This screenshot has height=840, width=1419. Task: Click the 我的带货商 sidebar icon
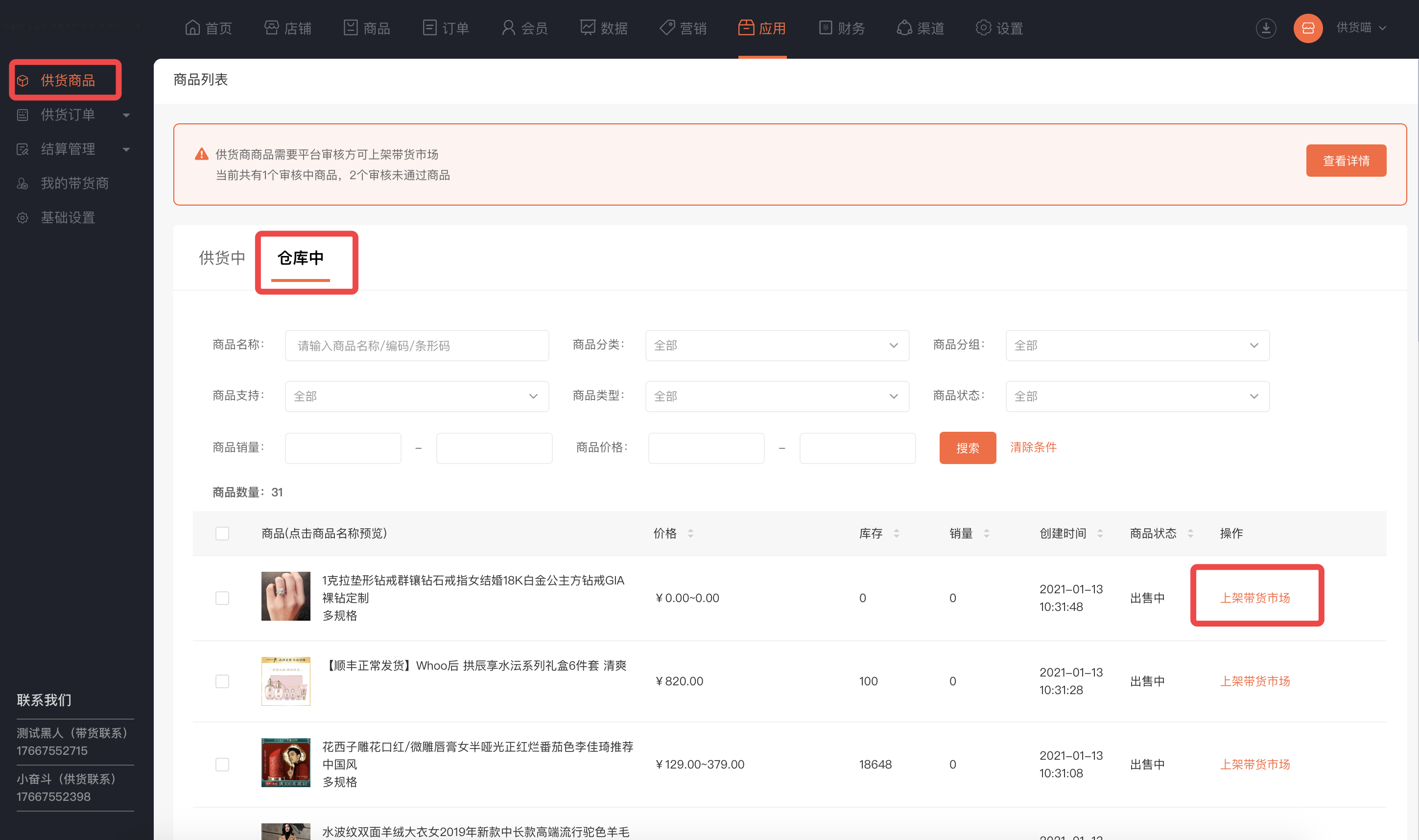click(23, 184)
